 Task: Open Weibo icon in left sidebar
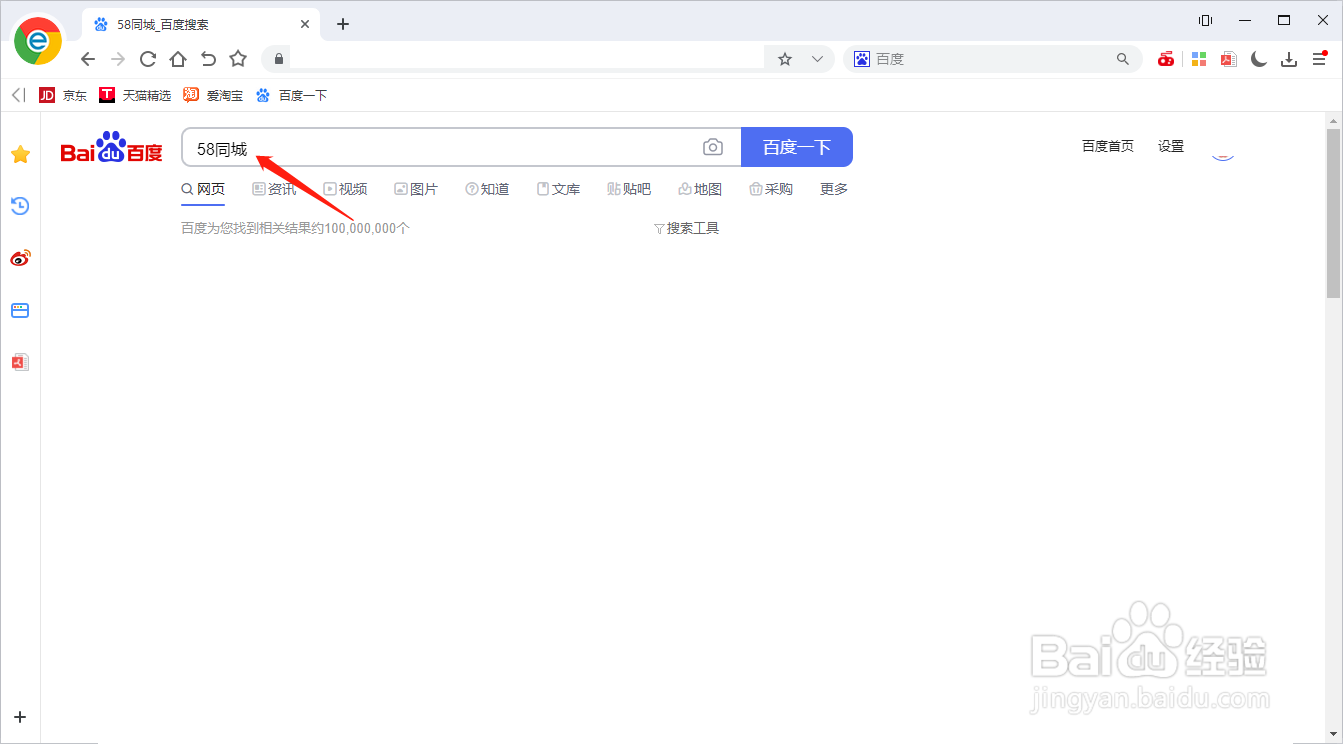click(20, 258)
